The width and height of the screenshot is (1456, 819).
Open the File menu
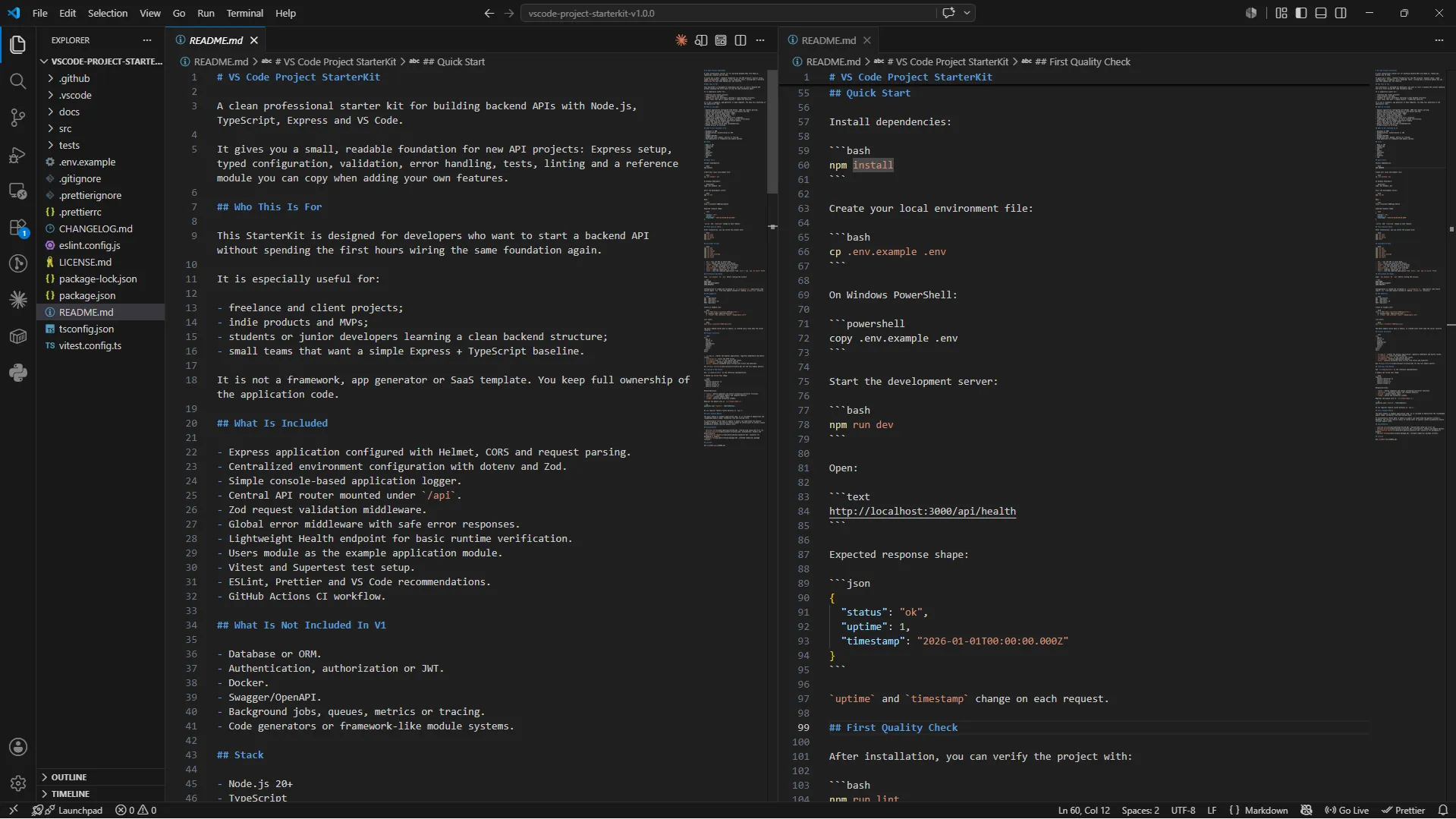click(40, 13)
